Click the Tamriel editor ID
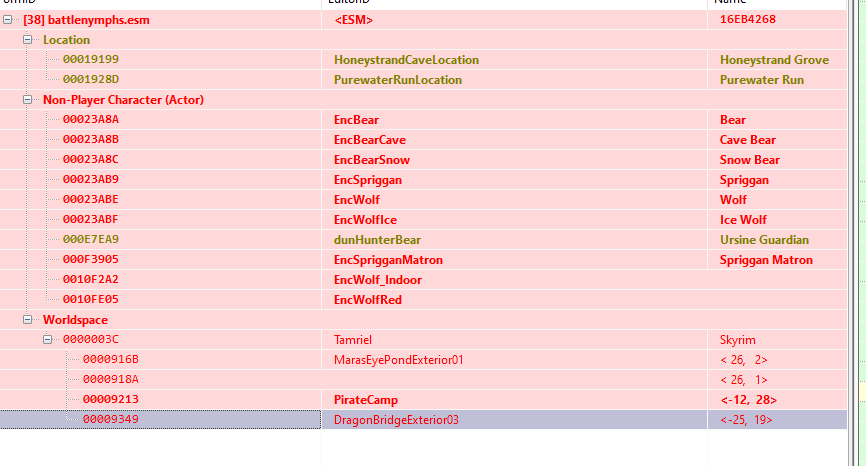Screen dimensions: 866x466 pyautogui.click(x=352, y=340)
